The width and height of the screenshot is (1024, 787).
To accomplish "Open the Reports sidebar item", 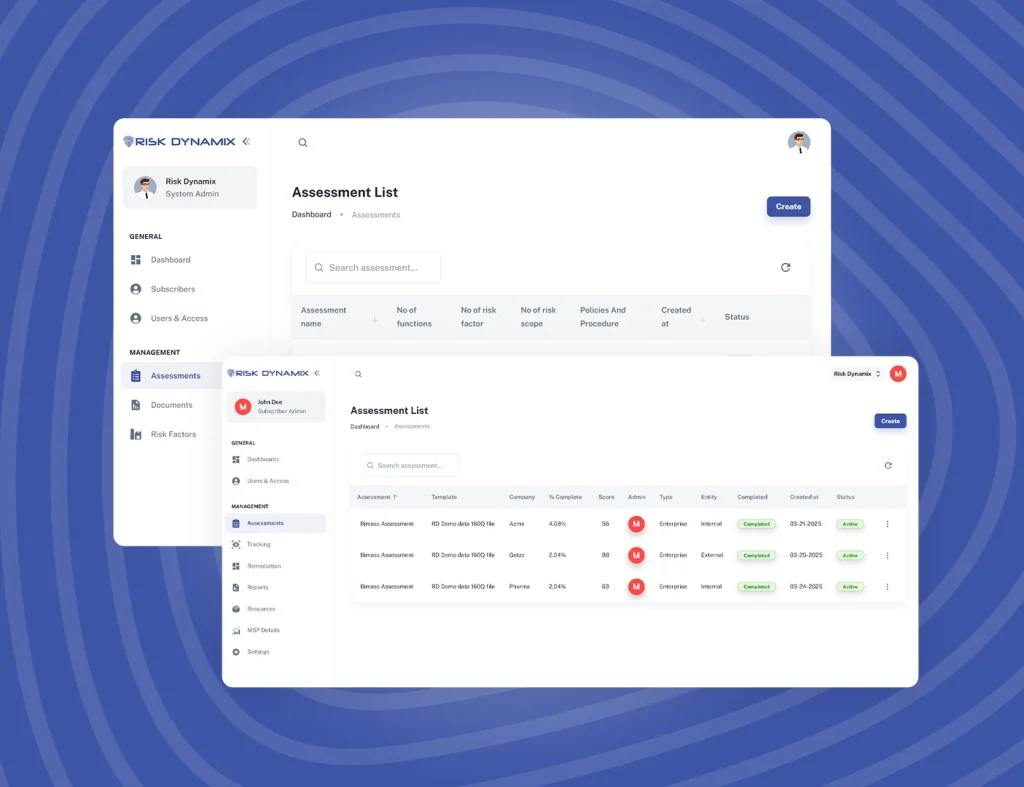I will [257, 588].
